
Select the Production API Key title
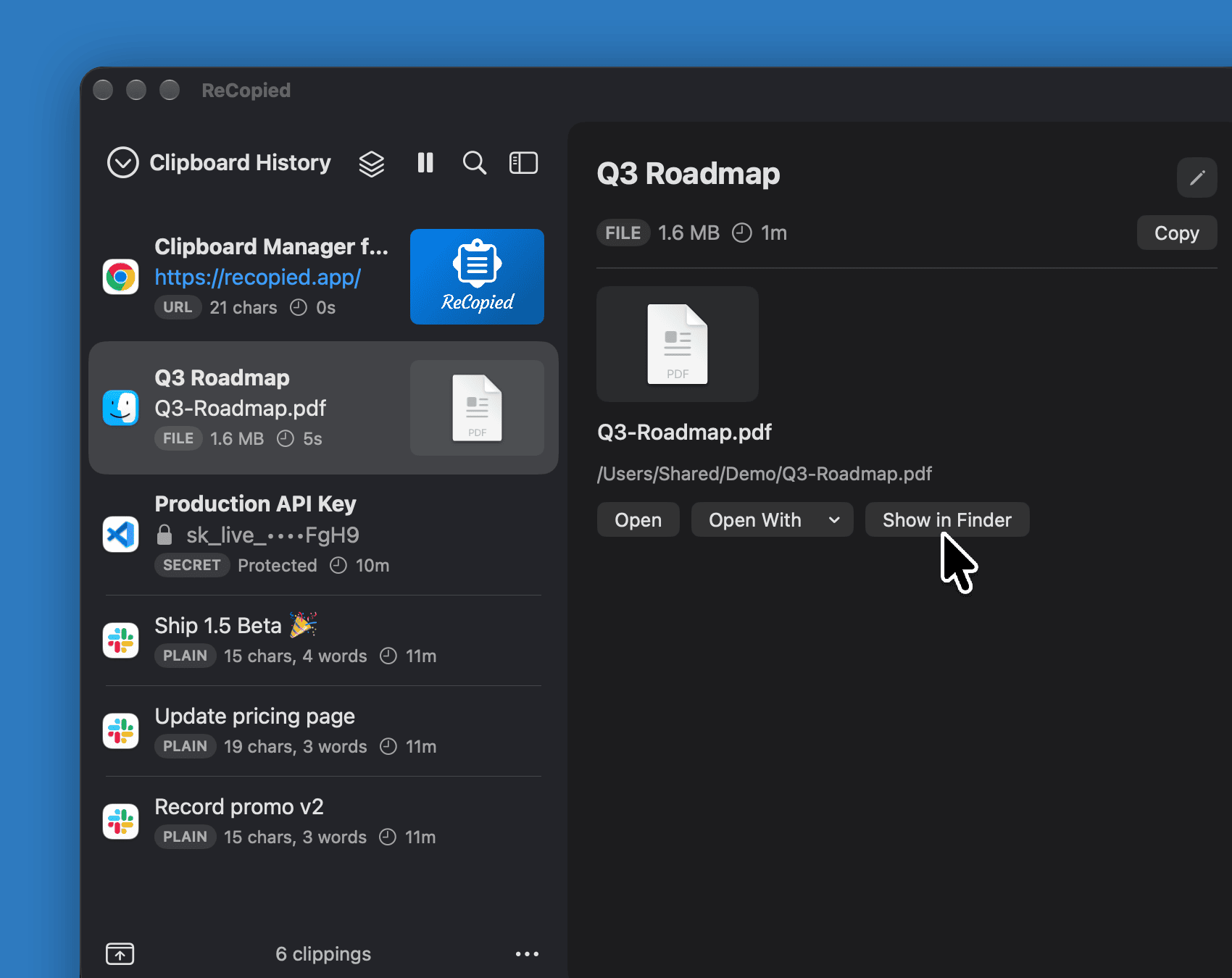tap(255, 503)
